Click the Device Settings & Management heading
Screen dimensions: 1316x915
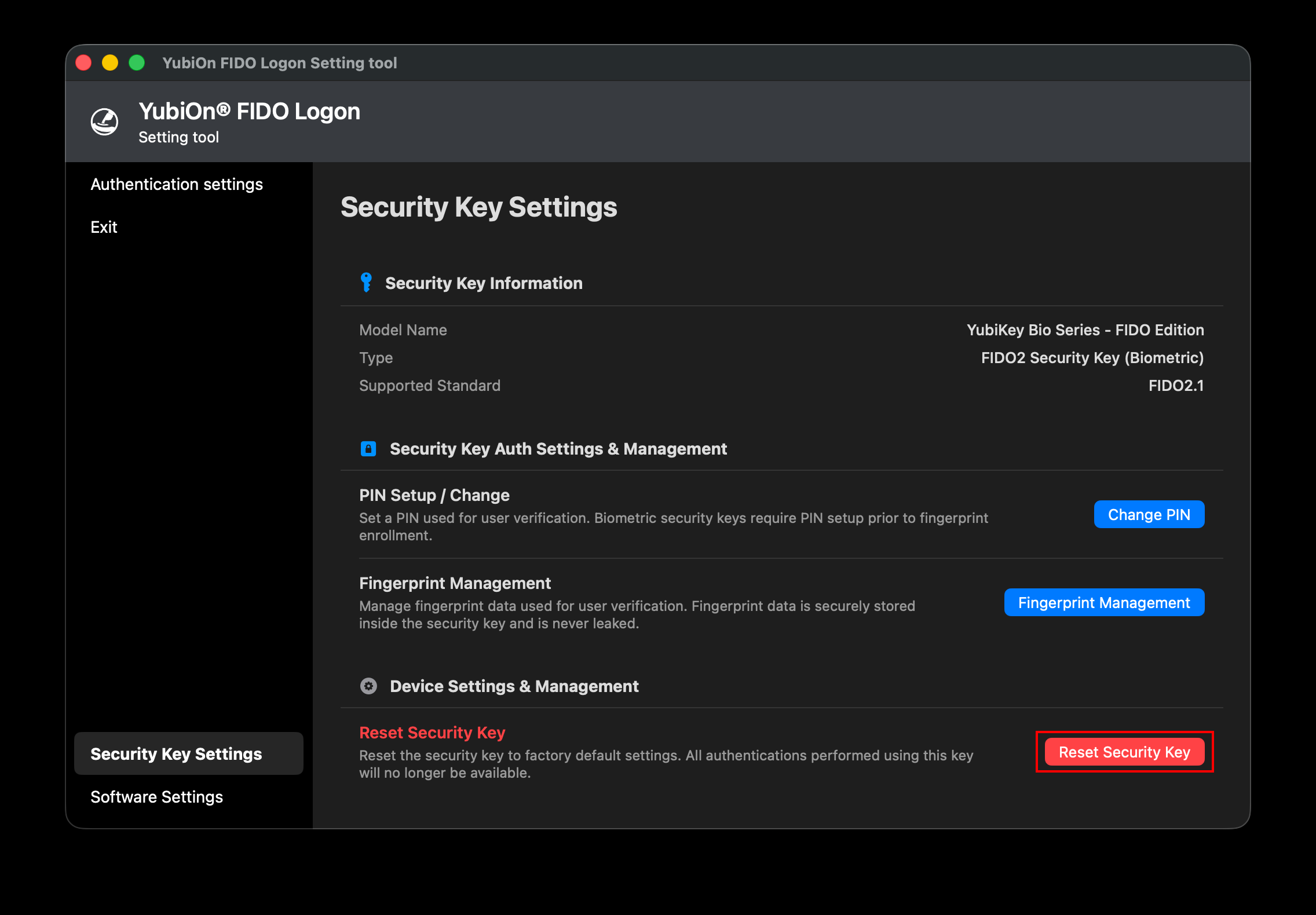click(x=514, y=686)
